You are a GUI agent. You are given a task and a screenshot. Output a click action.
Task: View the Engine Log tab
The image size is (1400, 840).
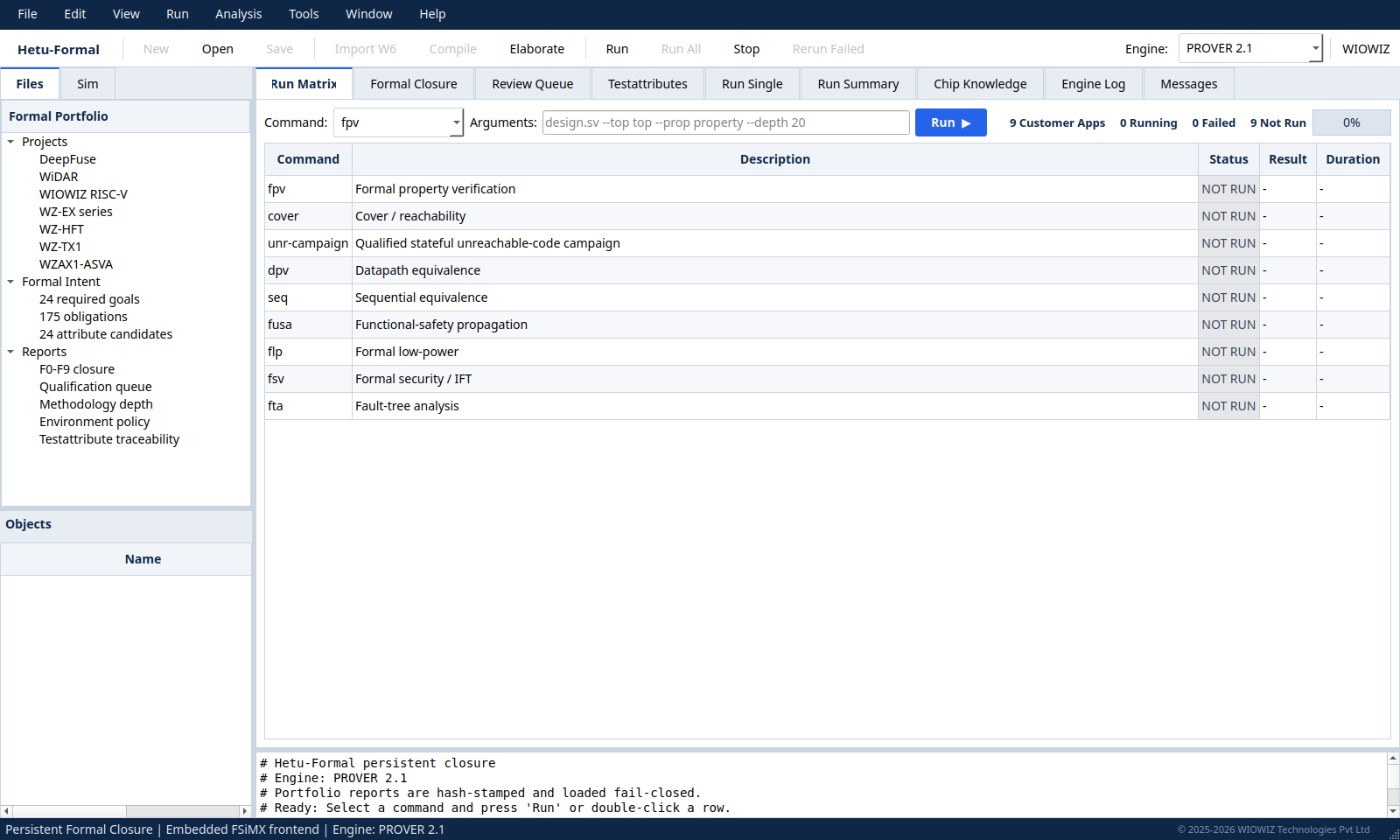click(1094, 84)
